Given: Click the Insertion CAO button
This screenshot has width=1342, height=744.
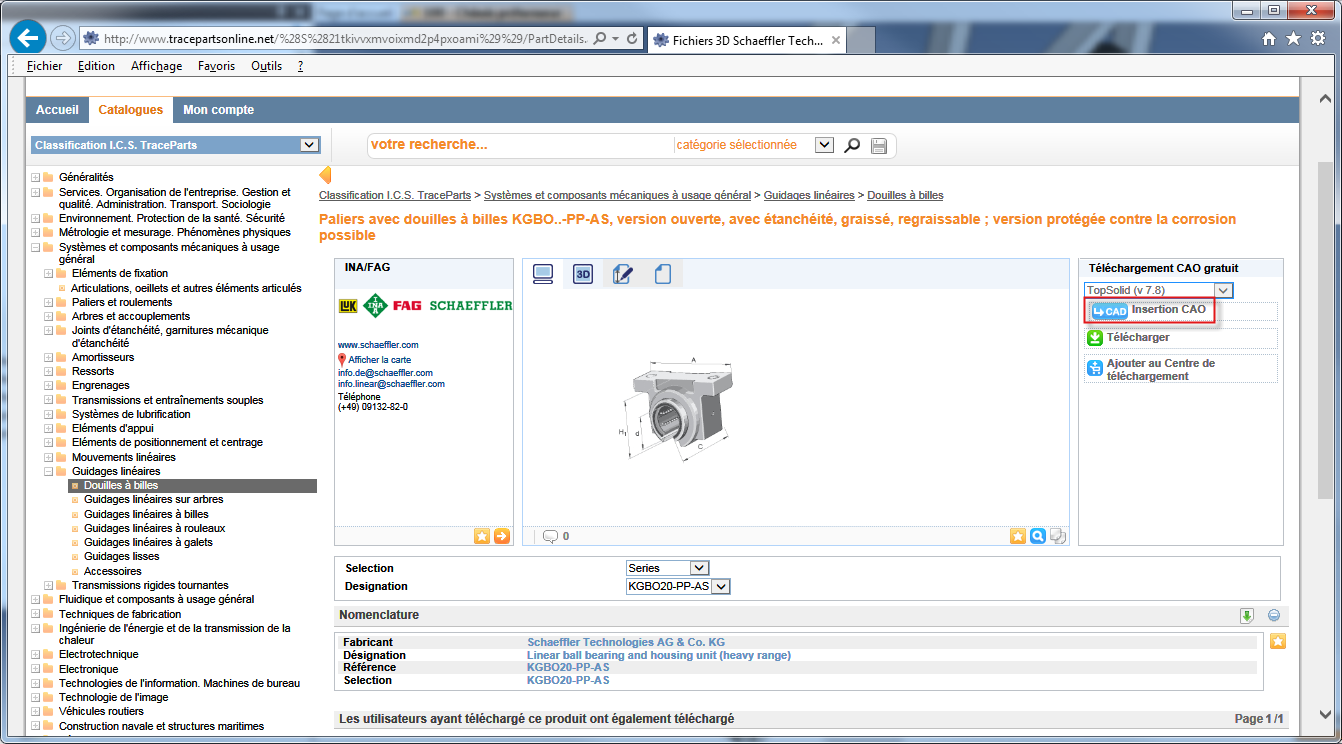Looking at the screenshot, I should tap(1150, 310).
